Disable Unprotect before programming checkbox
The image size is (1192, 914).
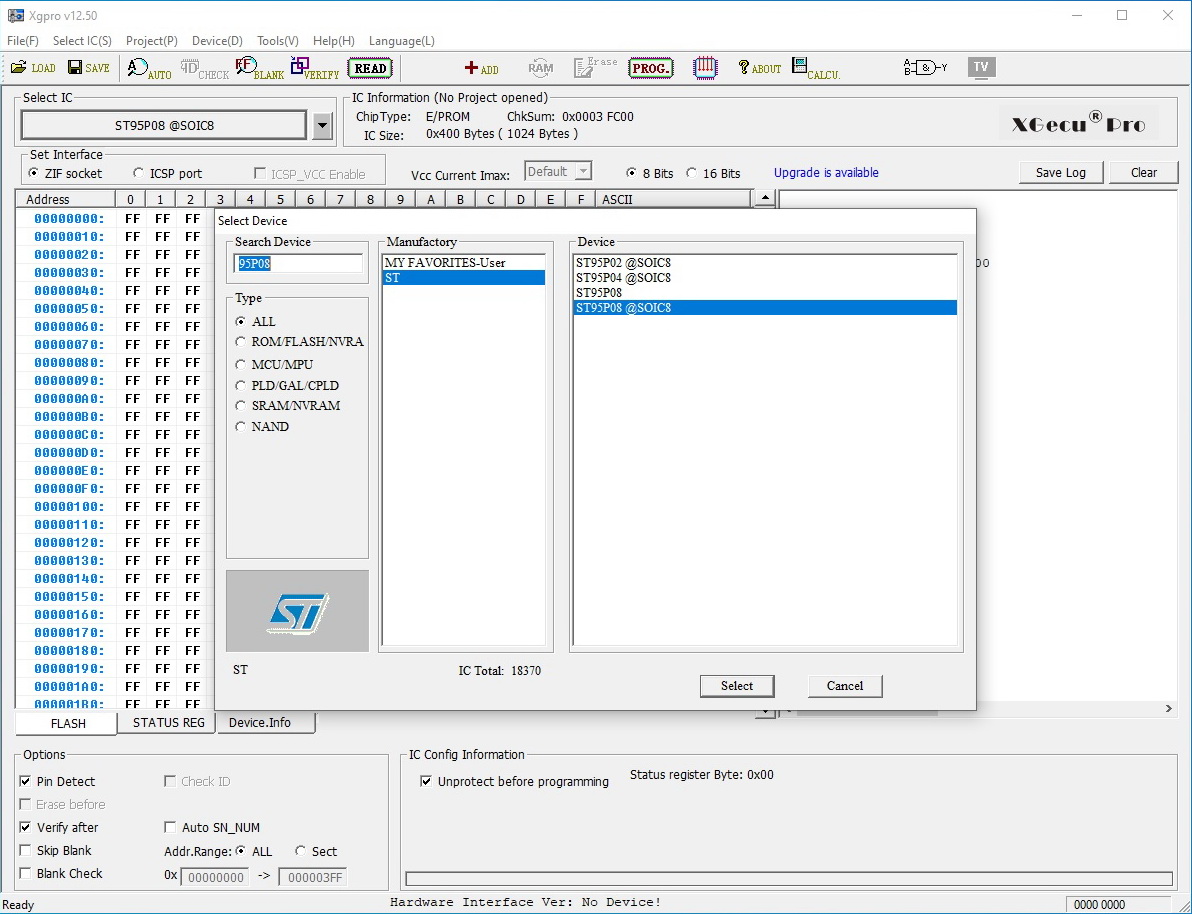426,781
